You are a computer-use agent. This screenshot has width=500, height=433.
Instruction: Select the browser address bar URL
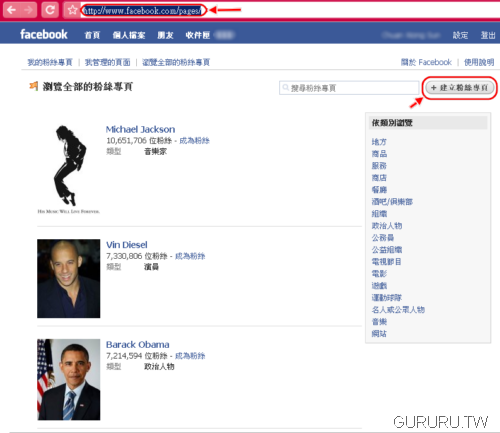[142, 11]
